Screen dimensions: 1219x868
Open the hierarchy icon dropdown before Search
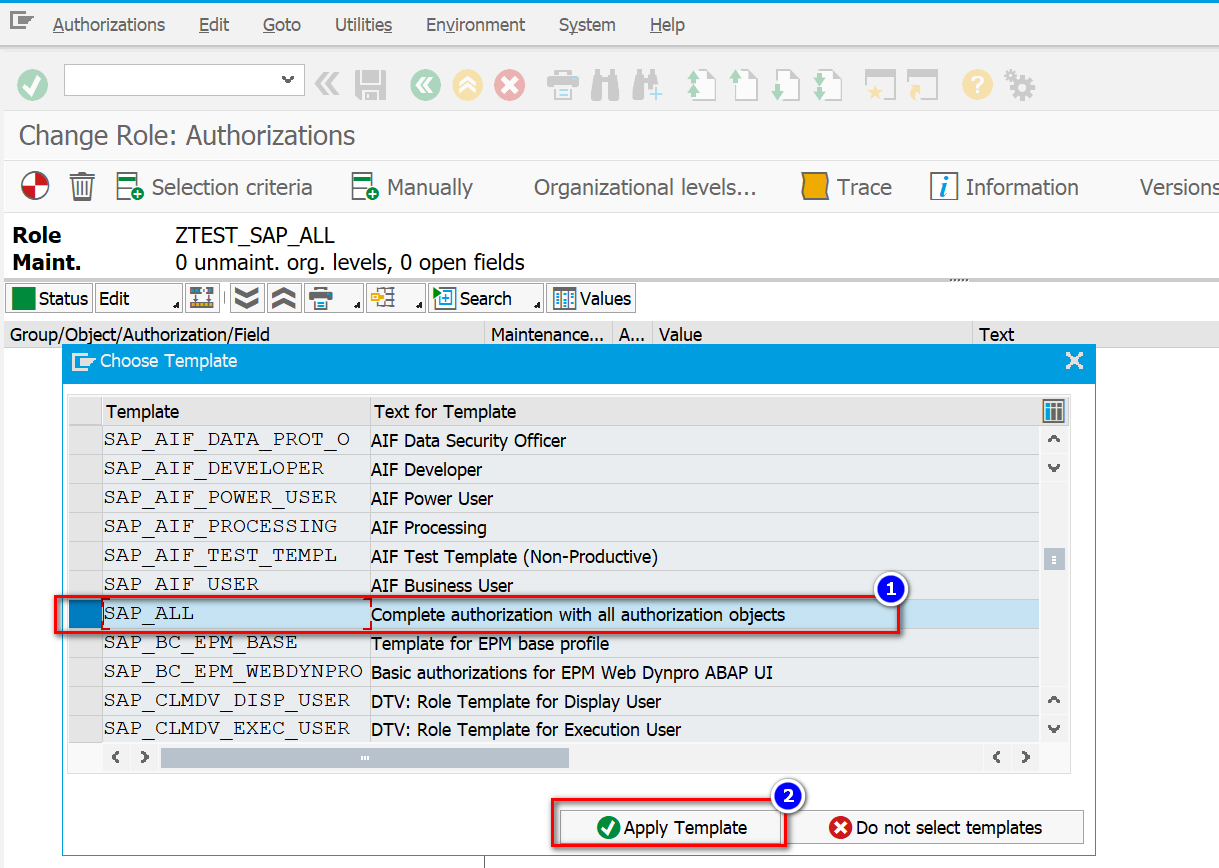coord(395,298)
